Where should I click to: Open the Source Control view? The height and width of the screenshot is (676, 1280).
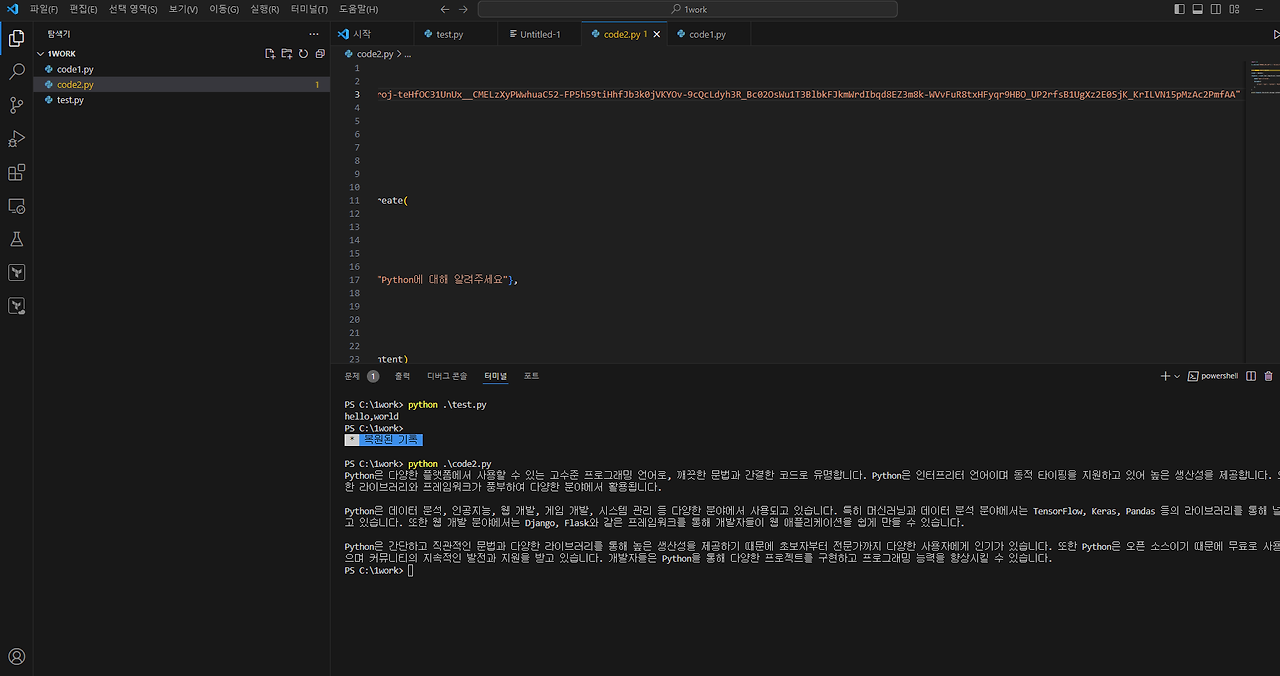[x=16, y=105]
